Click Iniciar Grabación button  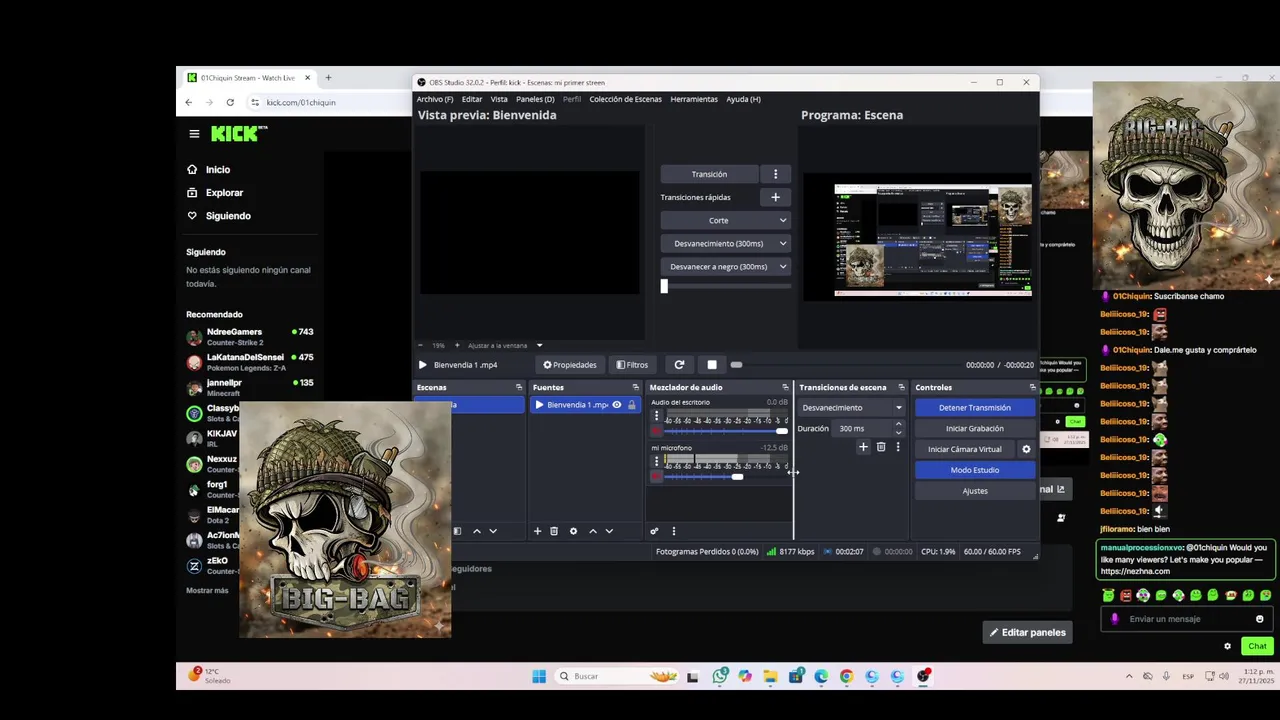[x=975, y=428]
